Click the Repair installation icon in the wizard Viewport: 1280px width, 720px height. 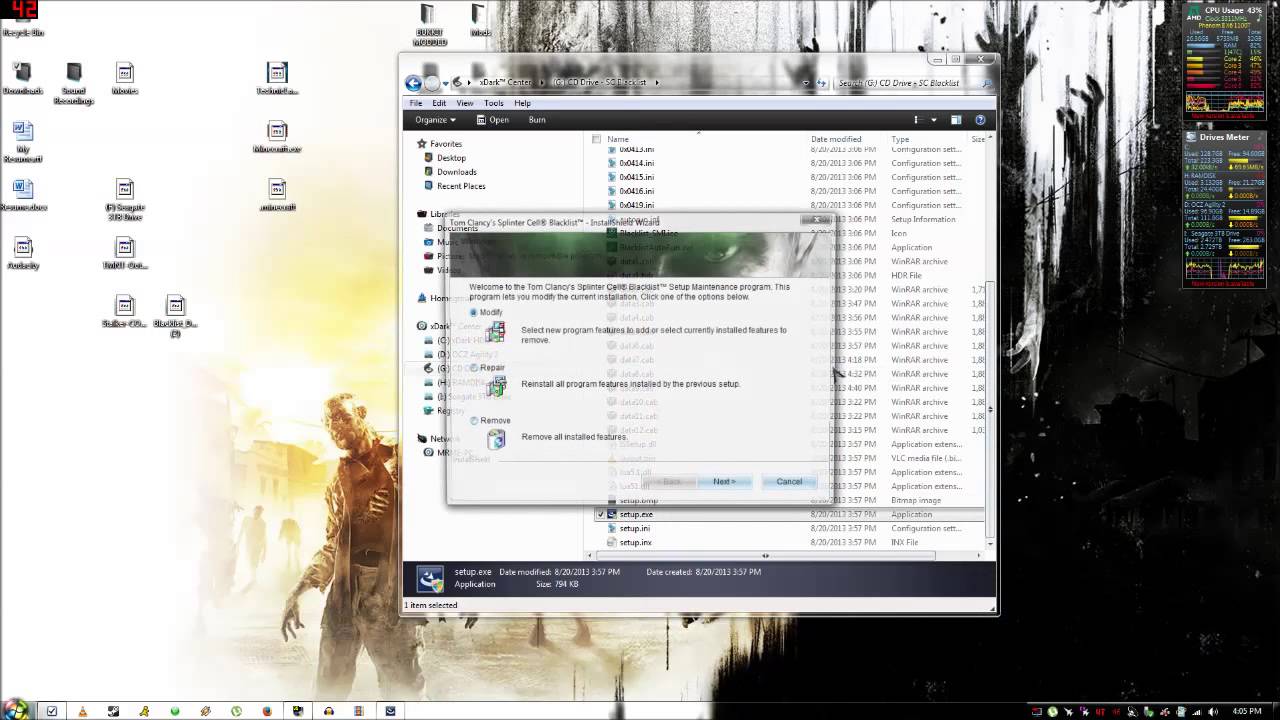tap(496, 386)
